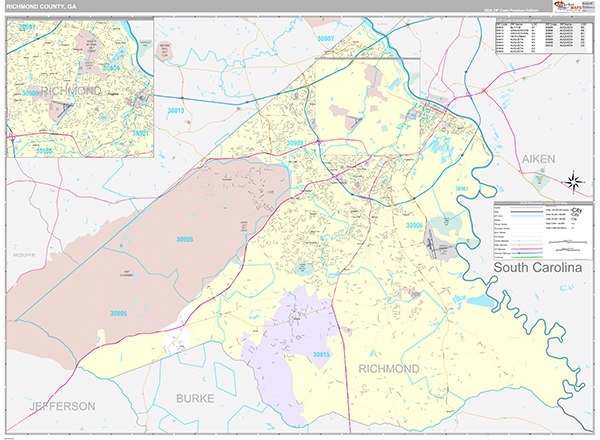The width and height of the screenshot is (600, 440).
Task: Select ZIP code label 30813
Action: tap(176, 111)
